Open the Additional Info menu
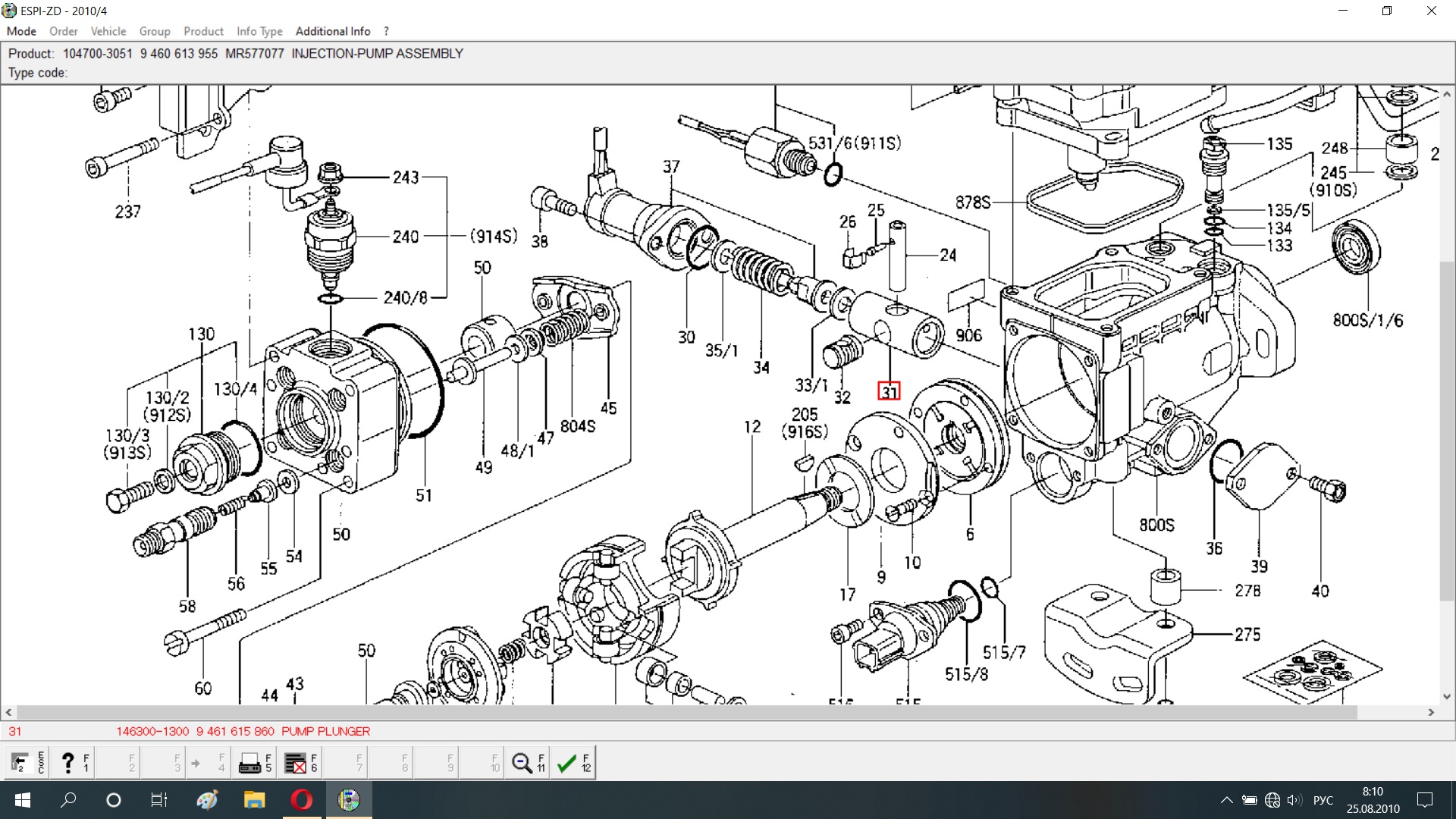Screen dimensions: 1456x819 coord(333,31)
